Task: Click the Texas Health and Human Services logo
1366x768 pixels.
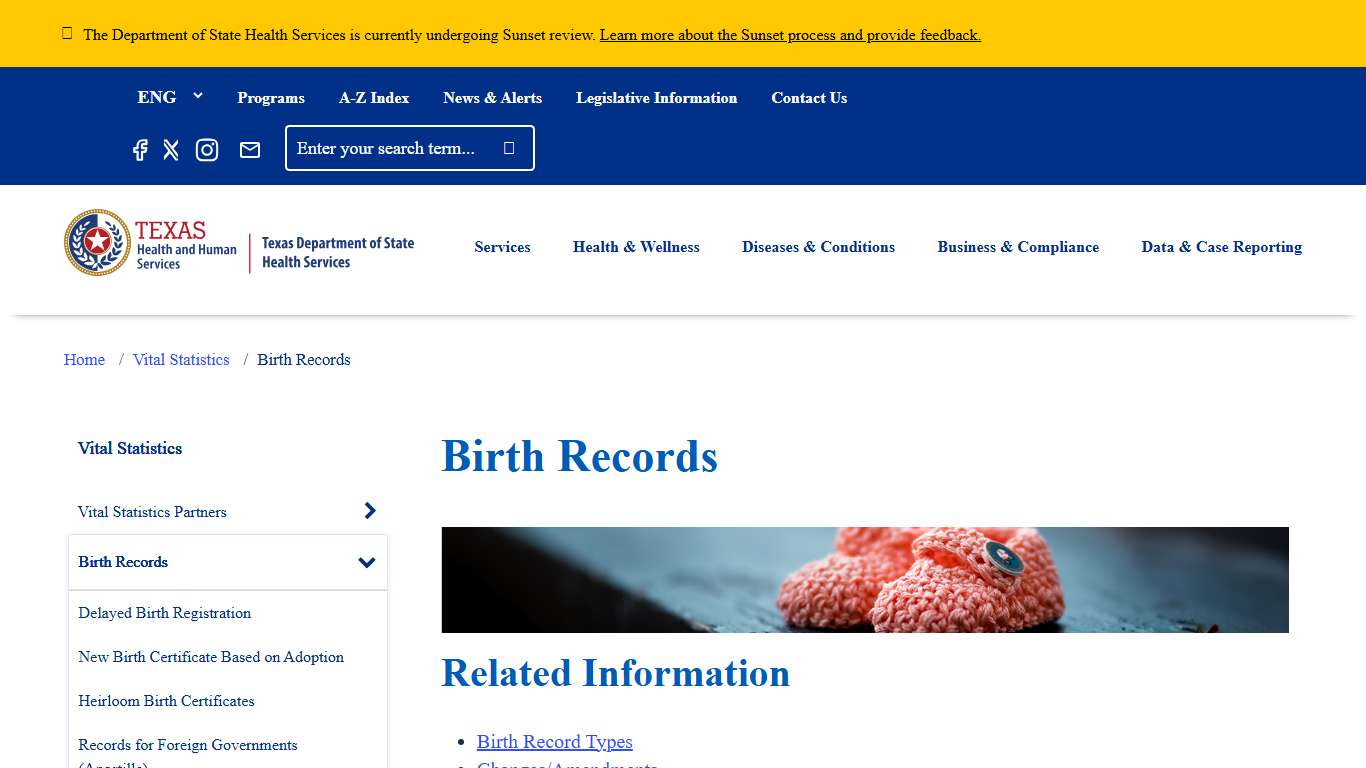Action: pos(150,241)
